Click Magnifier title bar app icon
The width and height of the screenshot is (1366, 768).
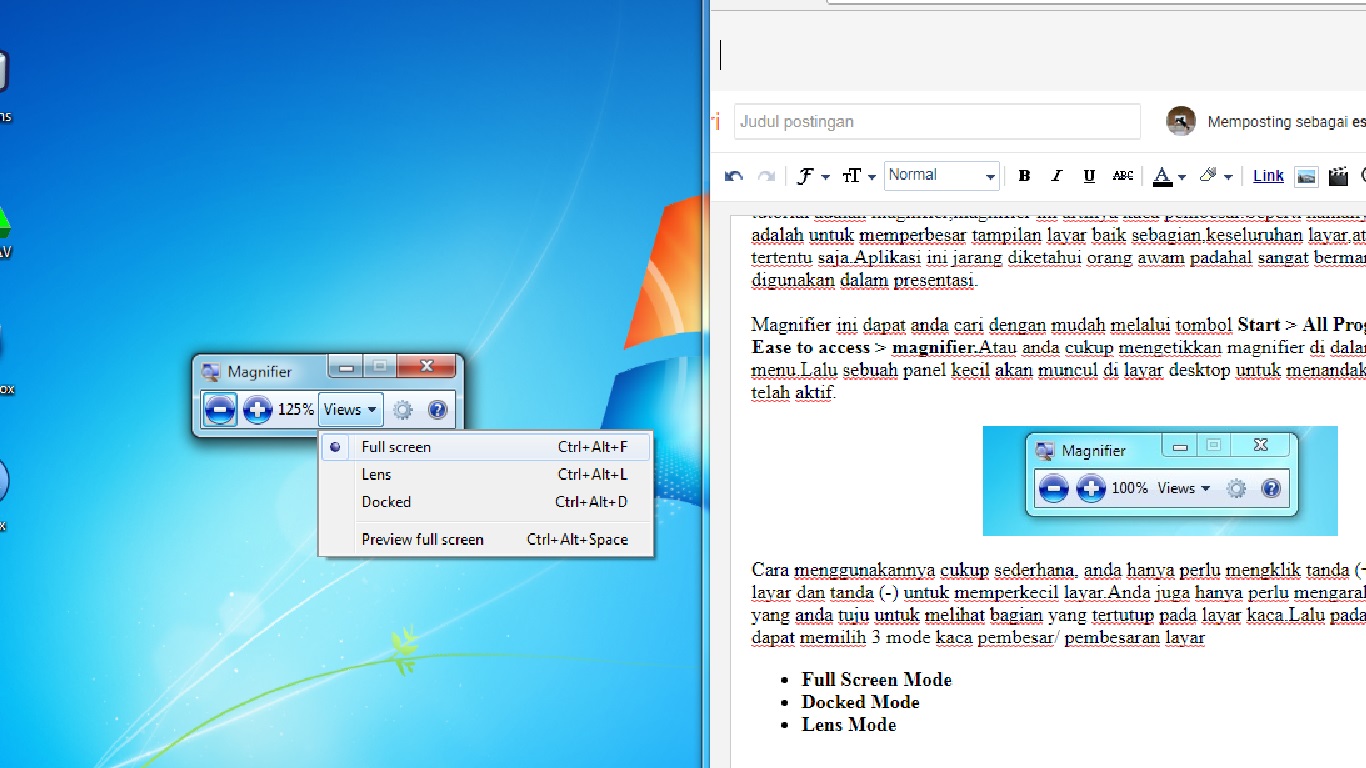point(210,372)
